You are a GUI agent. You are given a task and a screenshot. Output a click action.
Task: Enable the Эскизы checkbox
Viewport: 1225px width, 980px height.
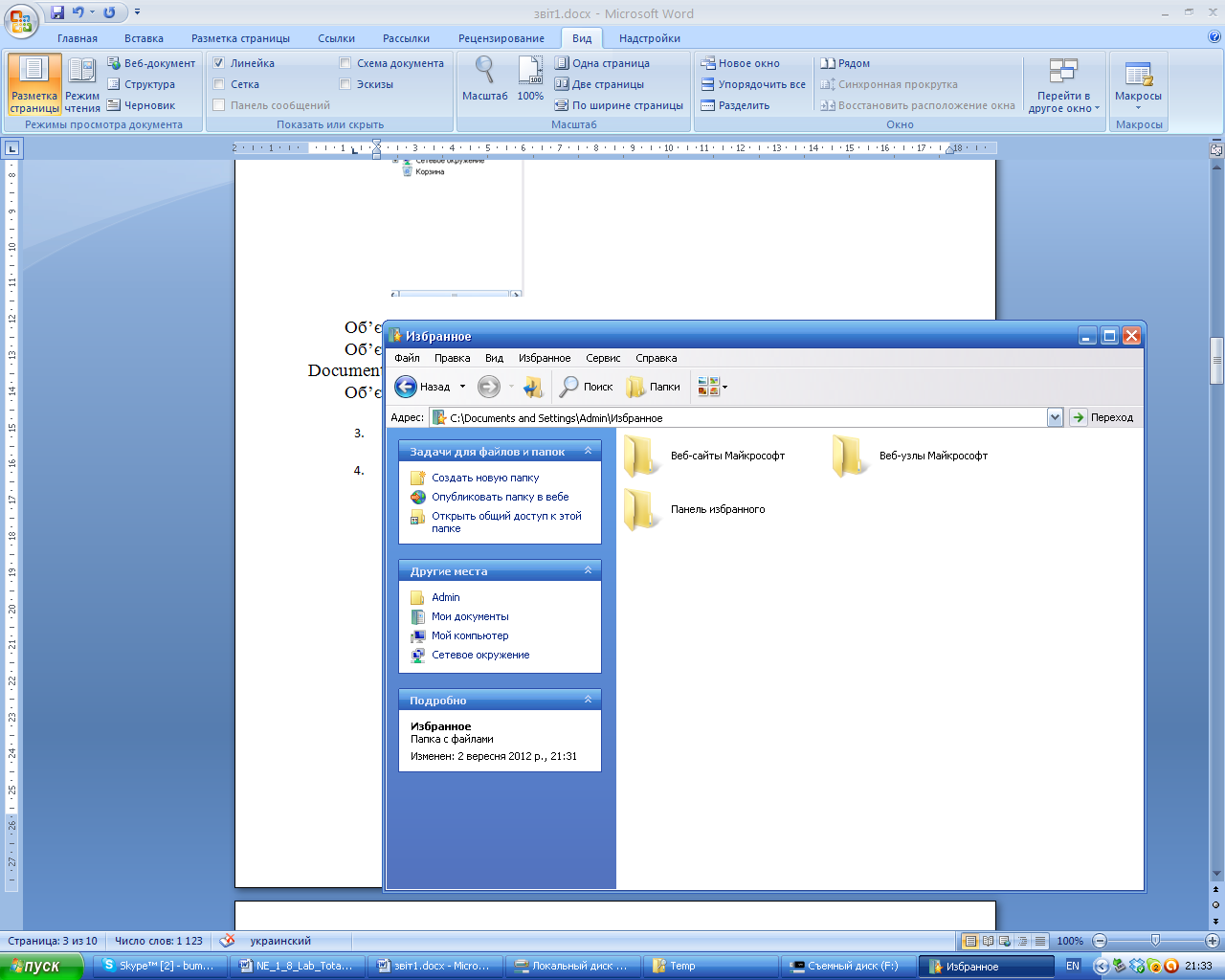point(345,84)
